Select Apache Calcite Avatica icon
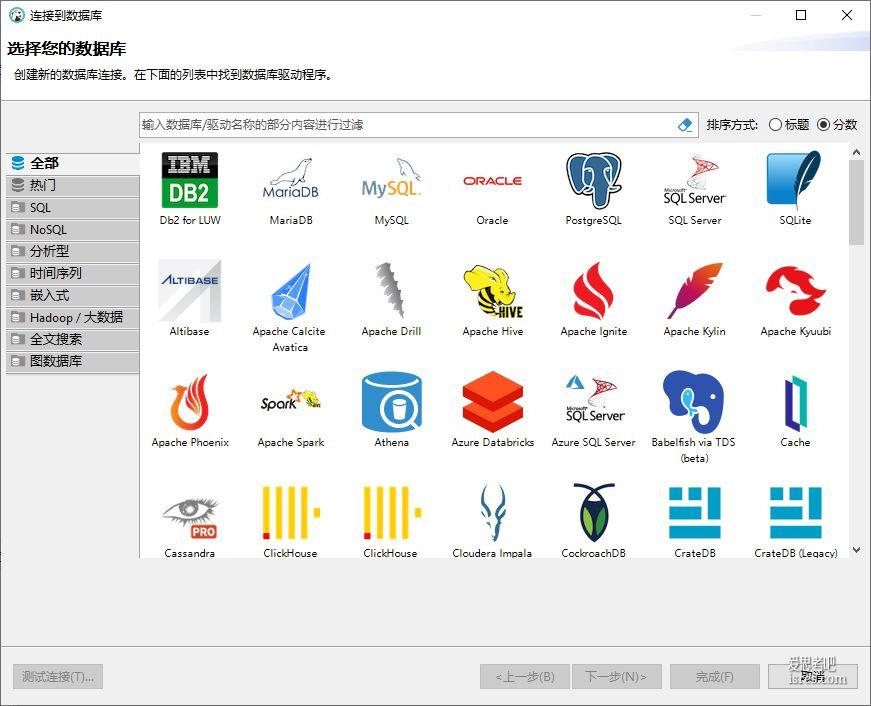The height and width of the screenshot is (706, 871). pyautogui.click(x=291, y=291)
